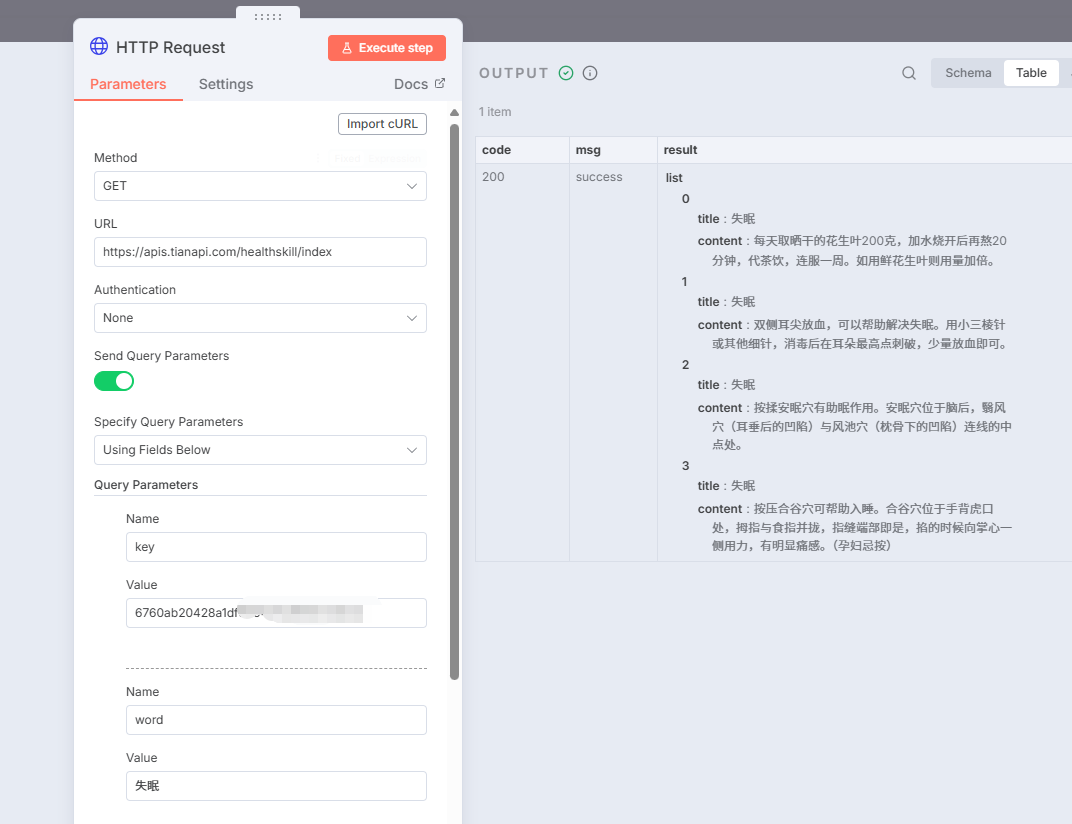The width and height of the screenshot is (1072, 824).
Task: Click the URL input field
Action: pyautogui.click(x=260, y=252)
